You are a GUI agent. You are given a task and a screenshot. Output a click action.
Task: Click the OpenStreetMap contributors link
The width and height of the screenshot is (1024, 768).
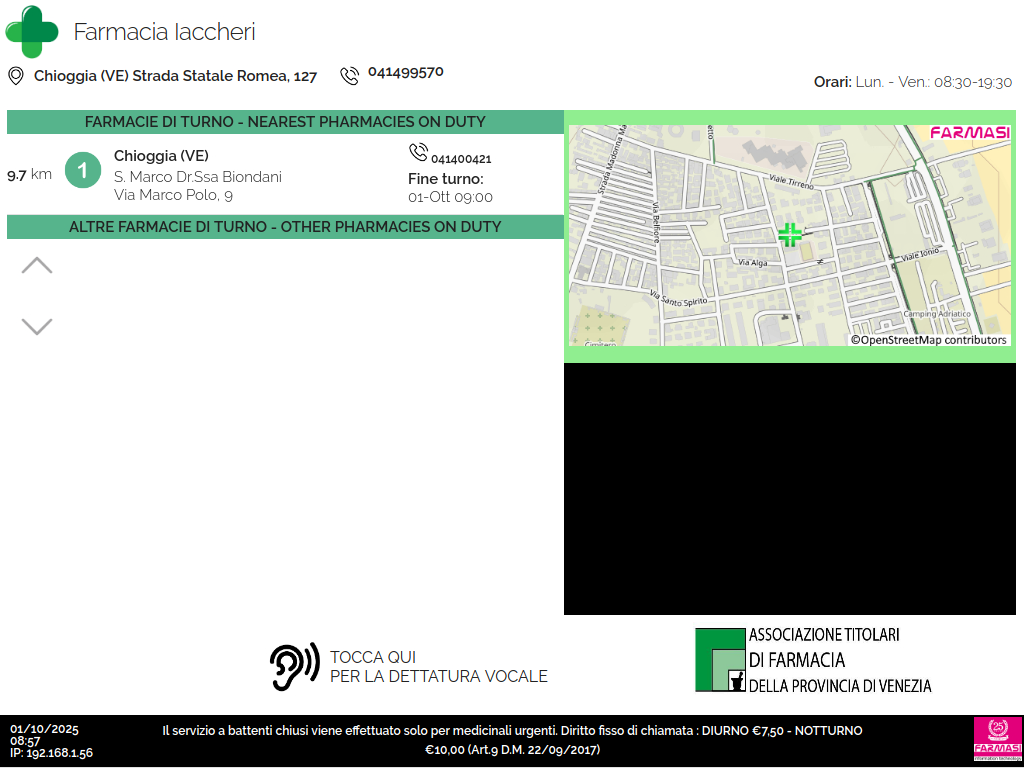click(929, 340)
